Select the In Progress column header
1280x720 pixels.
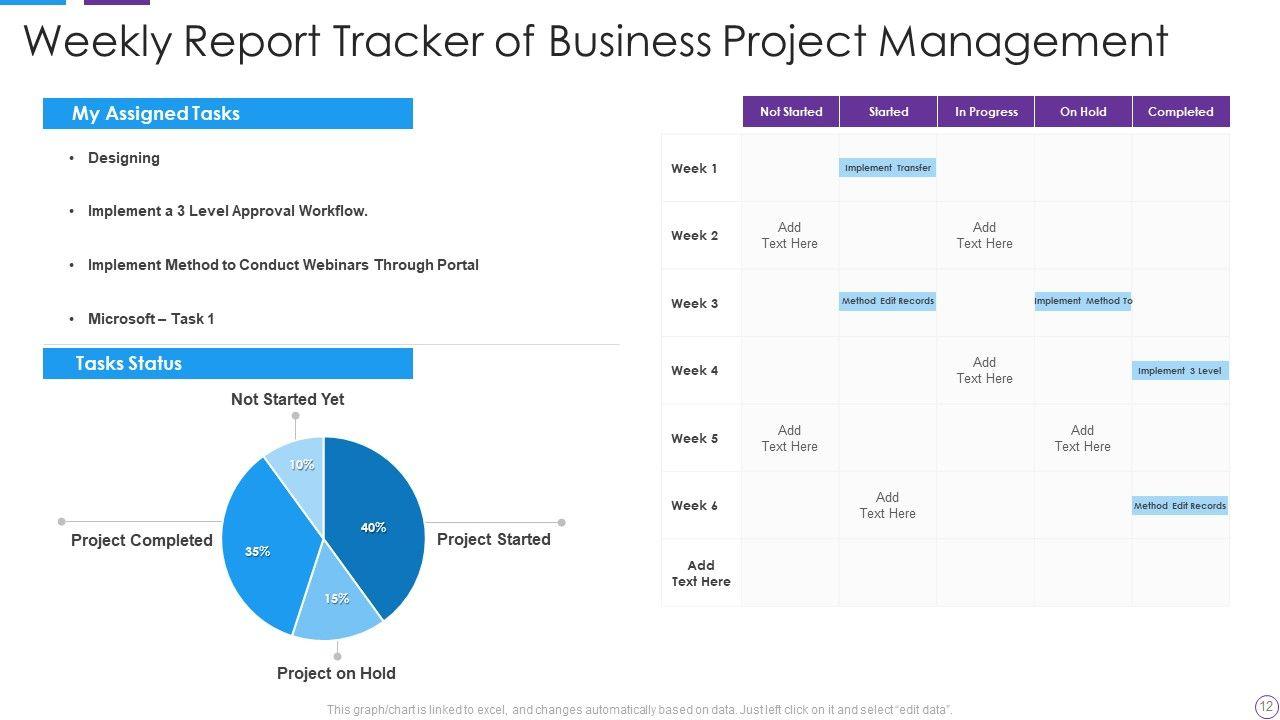point(986,112)
